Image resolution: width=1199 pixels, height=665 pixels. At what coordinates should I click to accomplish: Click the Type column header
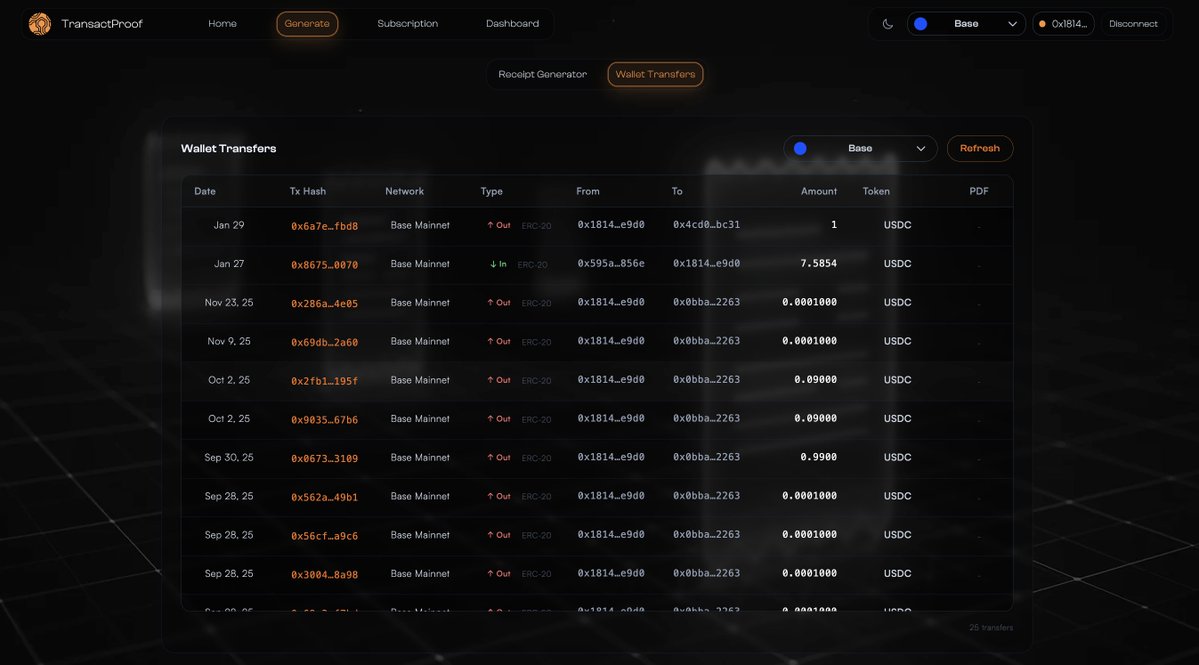coord(492,191)
